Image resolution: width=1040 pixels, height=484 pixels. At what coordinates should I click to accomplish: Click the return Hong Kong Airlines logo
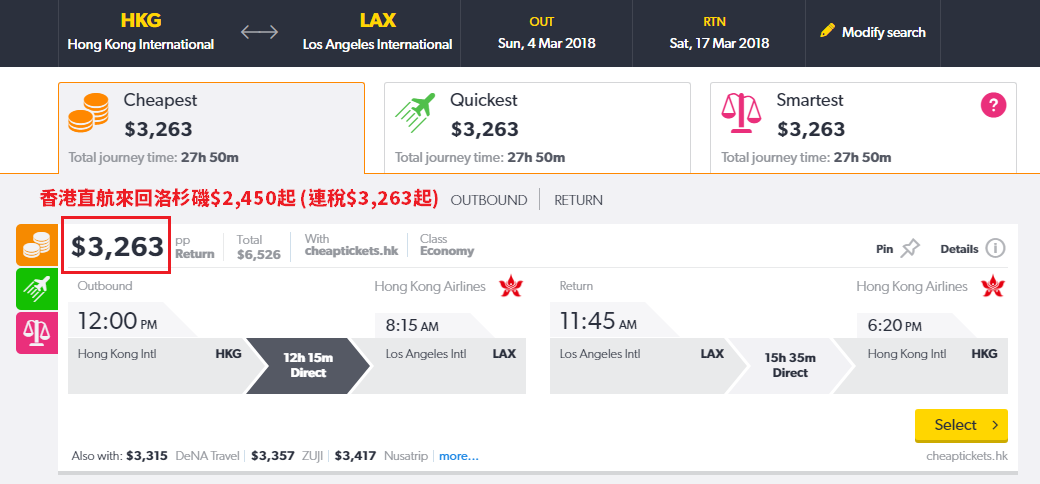[x=993, y=286]
